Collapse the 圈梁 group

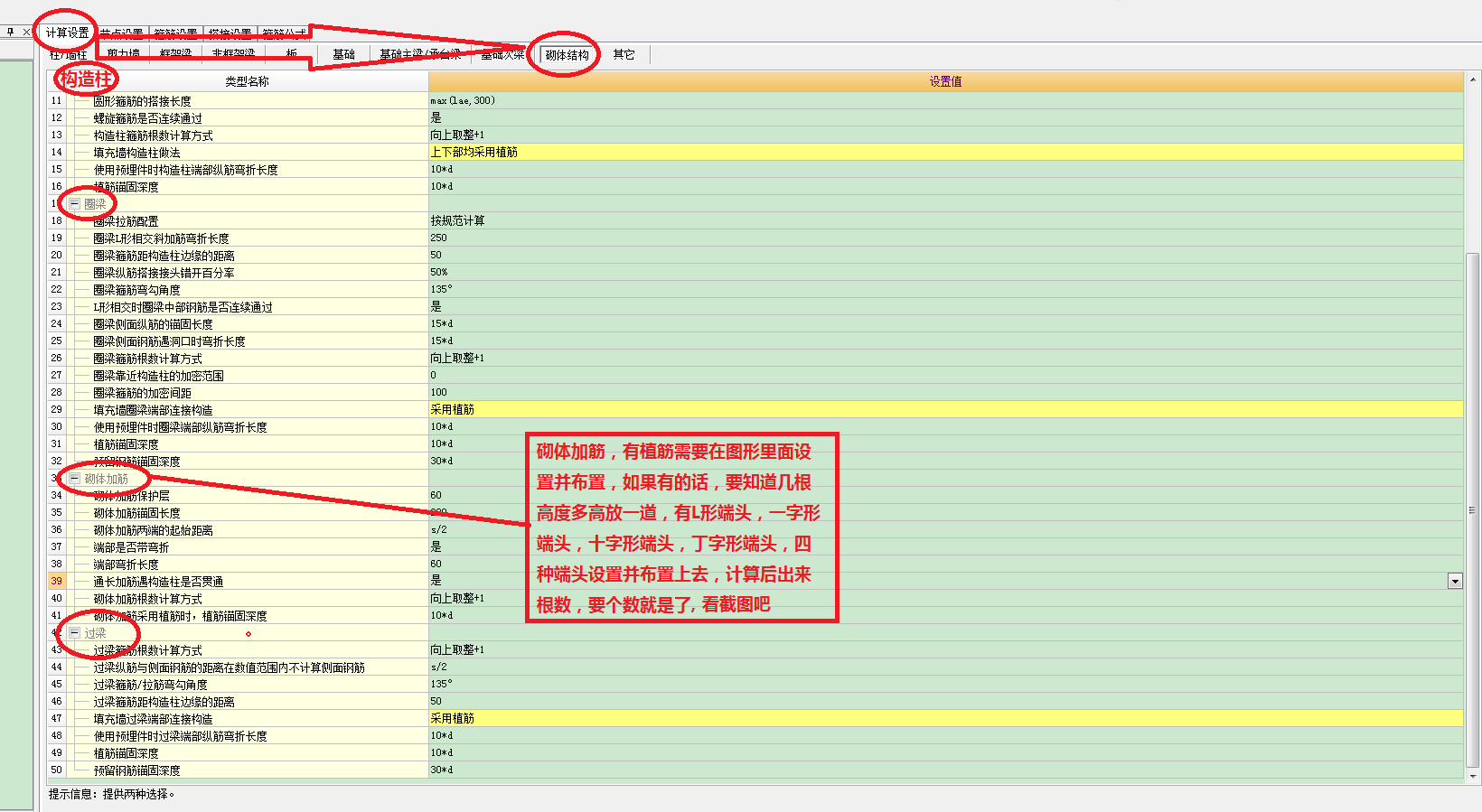point(75,204)
